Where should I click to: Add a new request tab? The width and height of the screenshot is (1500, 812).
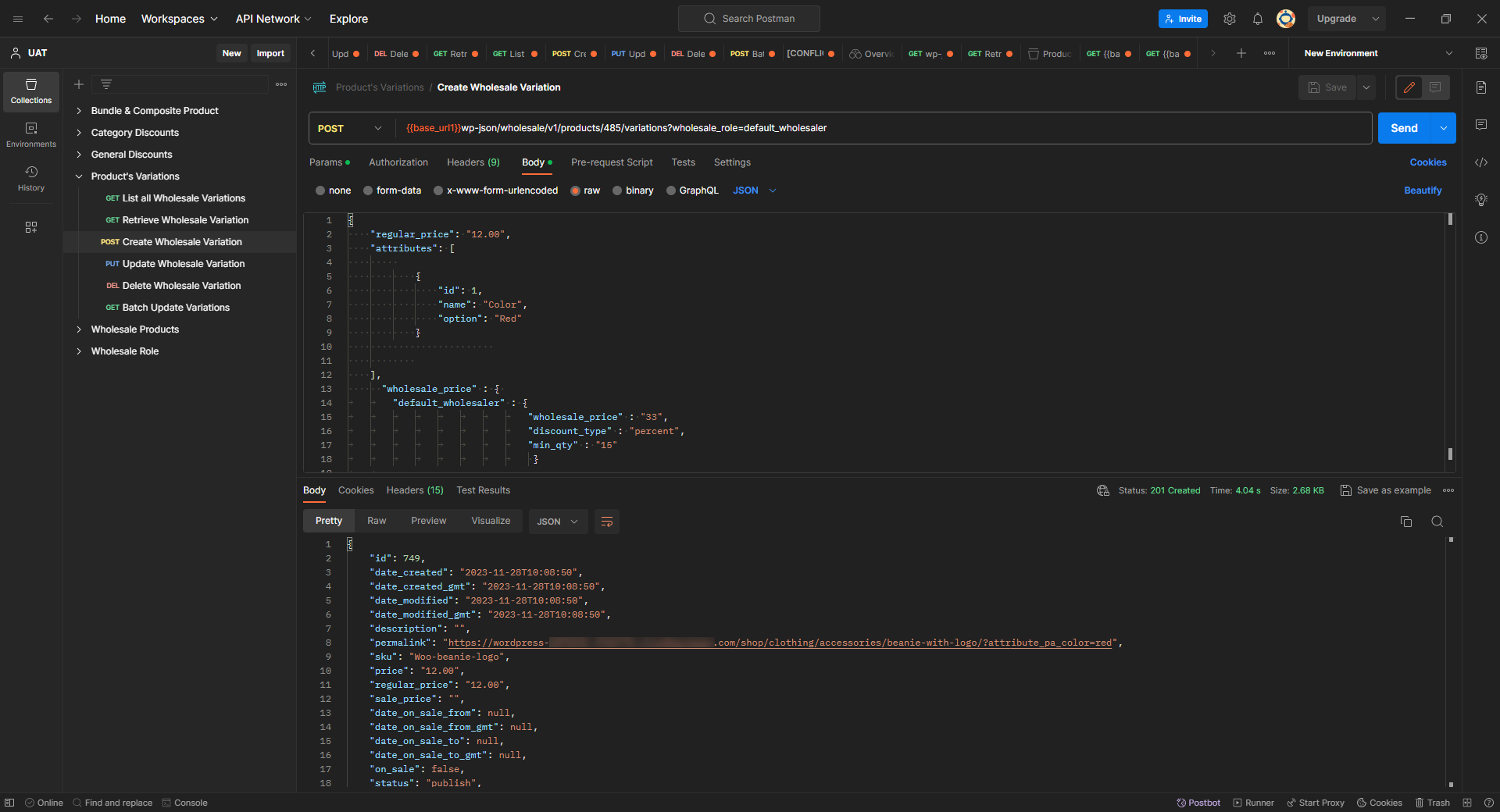[x=1241, y=53]
